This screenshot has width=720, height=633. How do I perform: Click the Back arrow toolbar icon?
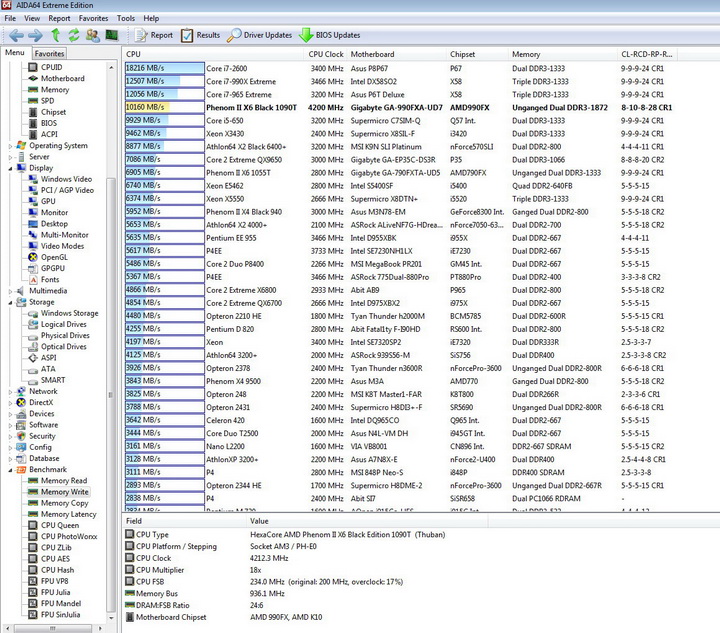pyautogui.click(x=17, y=35)
